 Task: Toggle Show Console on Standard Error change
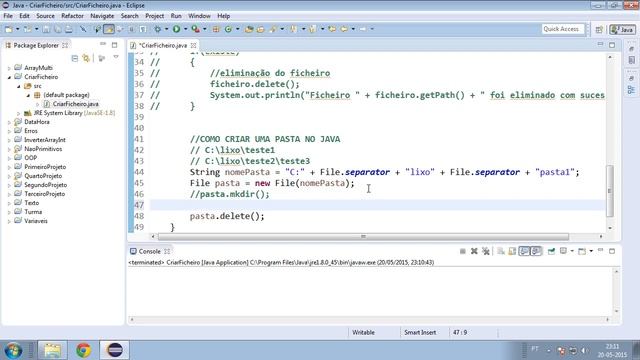(536, 251)
